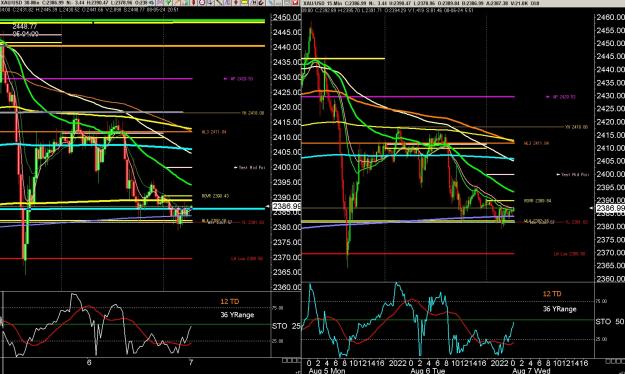The width and height of the screenshot is (625, 374).
Task: Click the purple HP level label, left chart
Action: [239, 79]
